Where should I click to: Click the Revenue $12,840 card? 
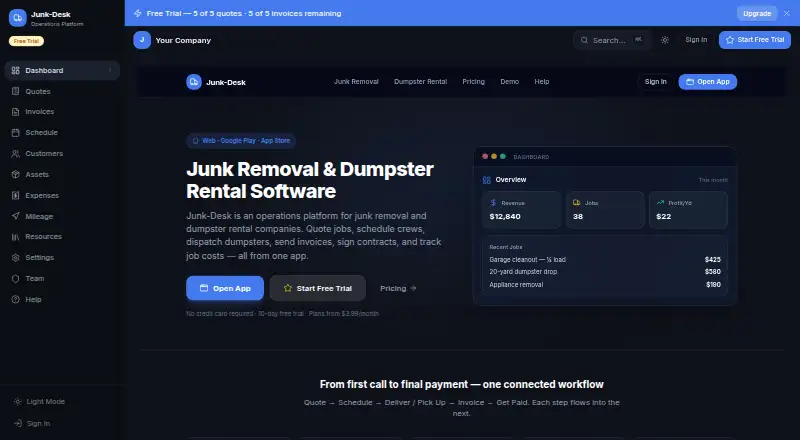pyautogui.click(x=521, y=210)
